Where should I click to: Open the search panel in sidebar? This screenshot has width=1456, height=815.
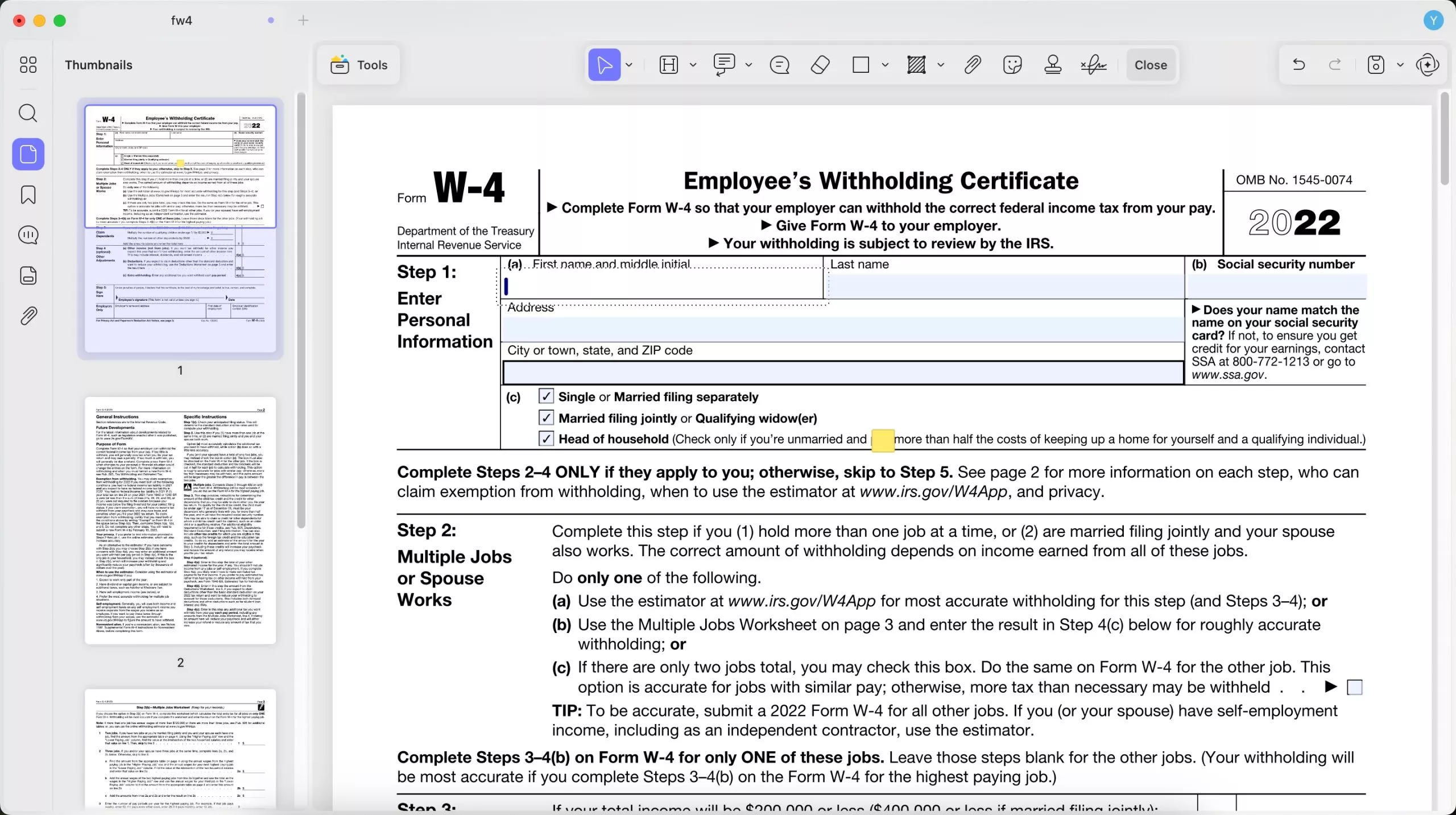(x=28, y=113)
